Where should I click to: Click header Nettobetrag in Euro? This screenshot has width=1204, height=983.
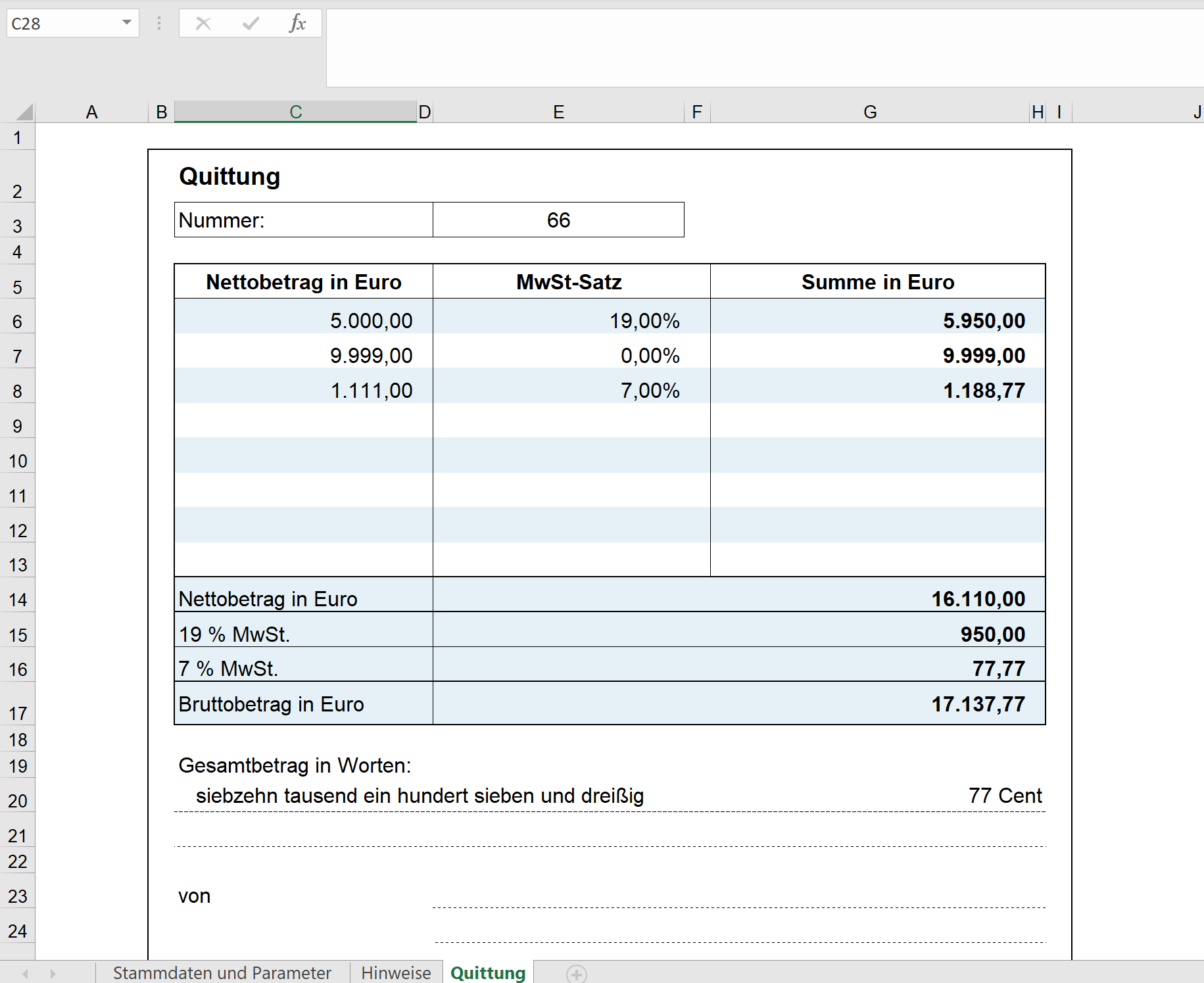coord(303,281)
